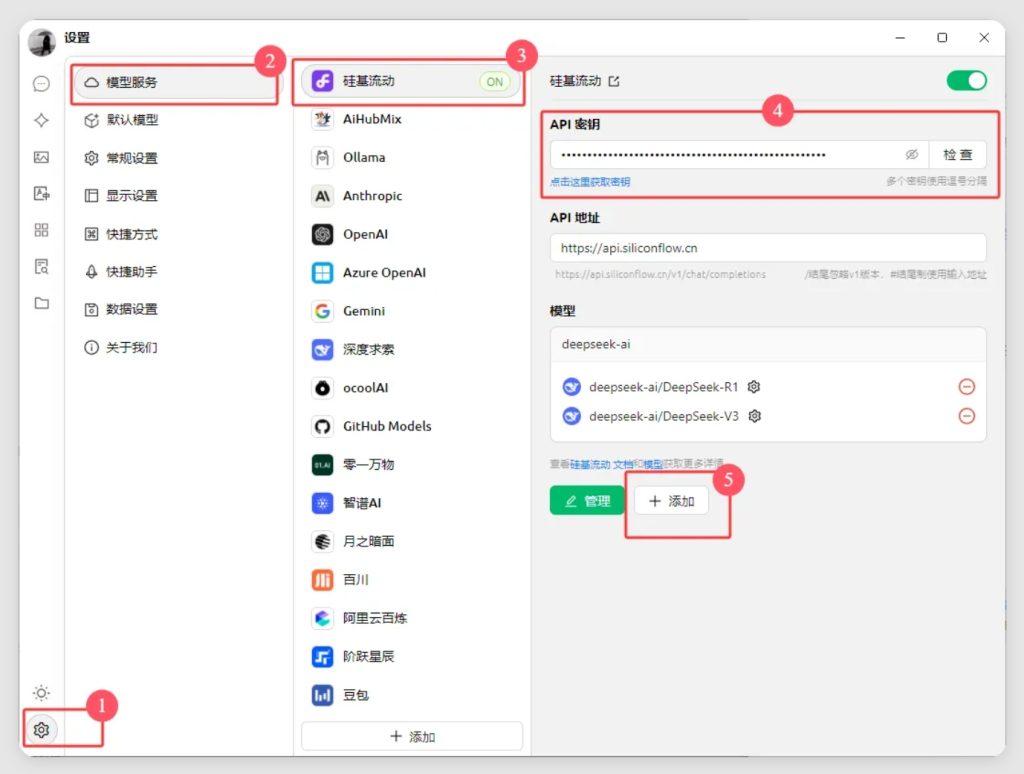
Task: Choose the Gemini provider
Action: [x=411, y=311]
